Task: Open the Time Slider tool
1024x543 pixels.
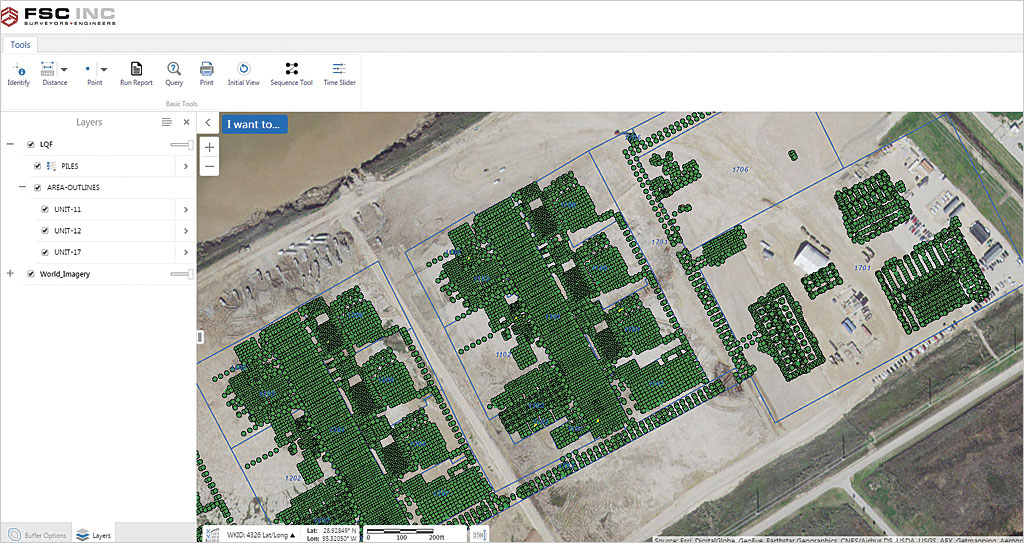Action: click(339, 69)
